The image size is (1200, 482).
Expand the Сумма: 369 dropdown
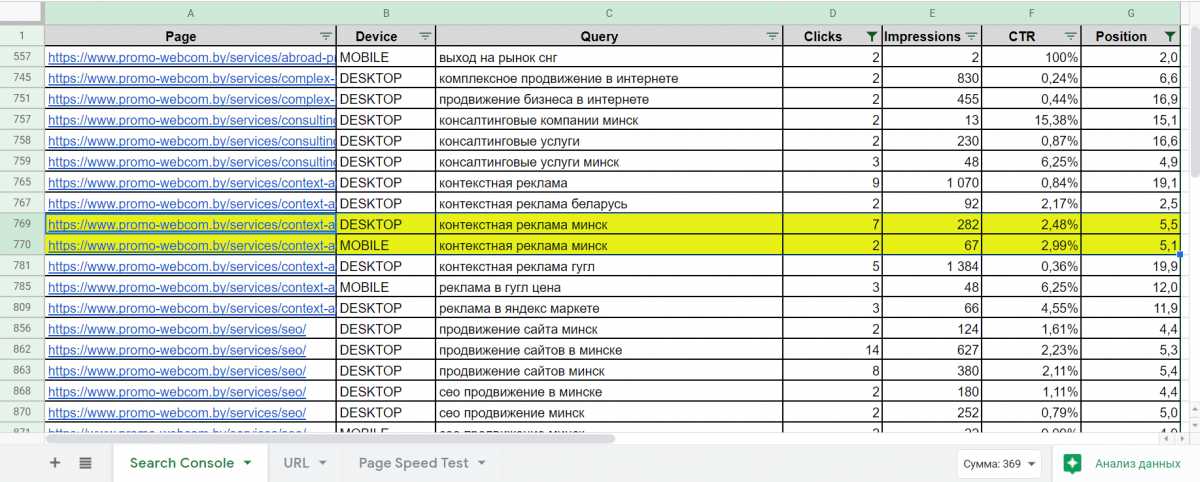tap(999, 463)
